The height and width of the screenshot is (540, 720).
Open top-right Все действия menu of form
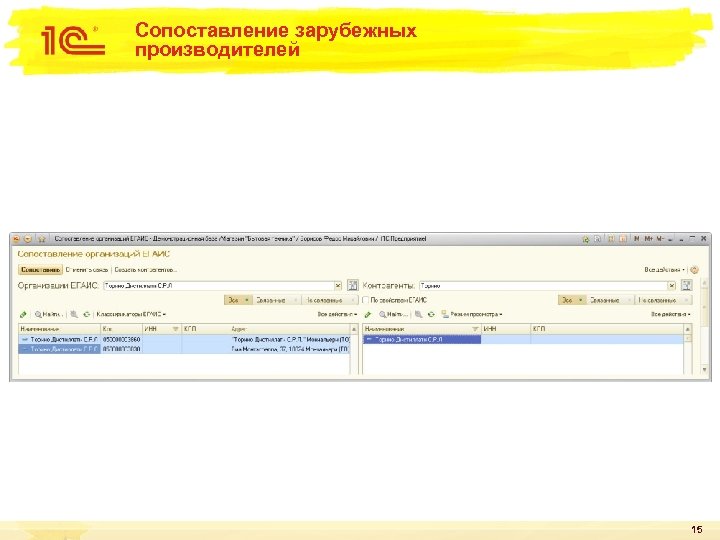tap(664, 270)
